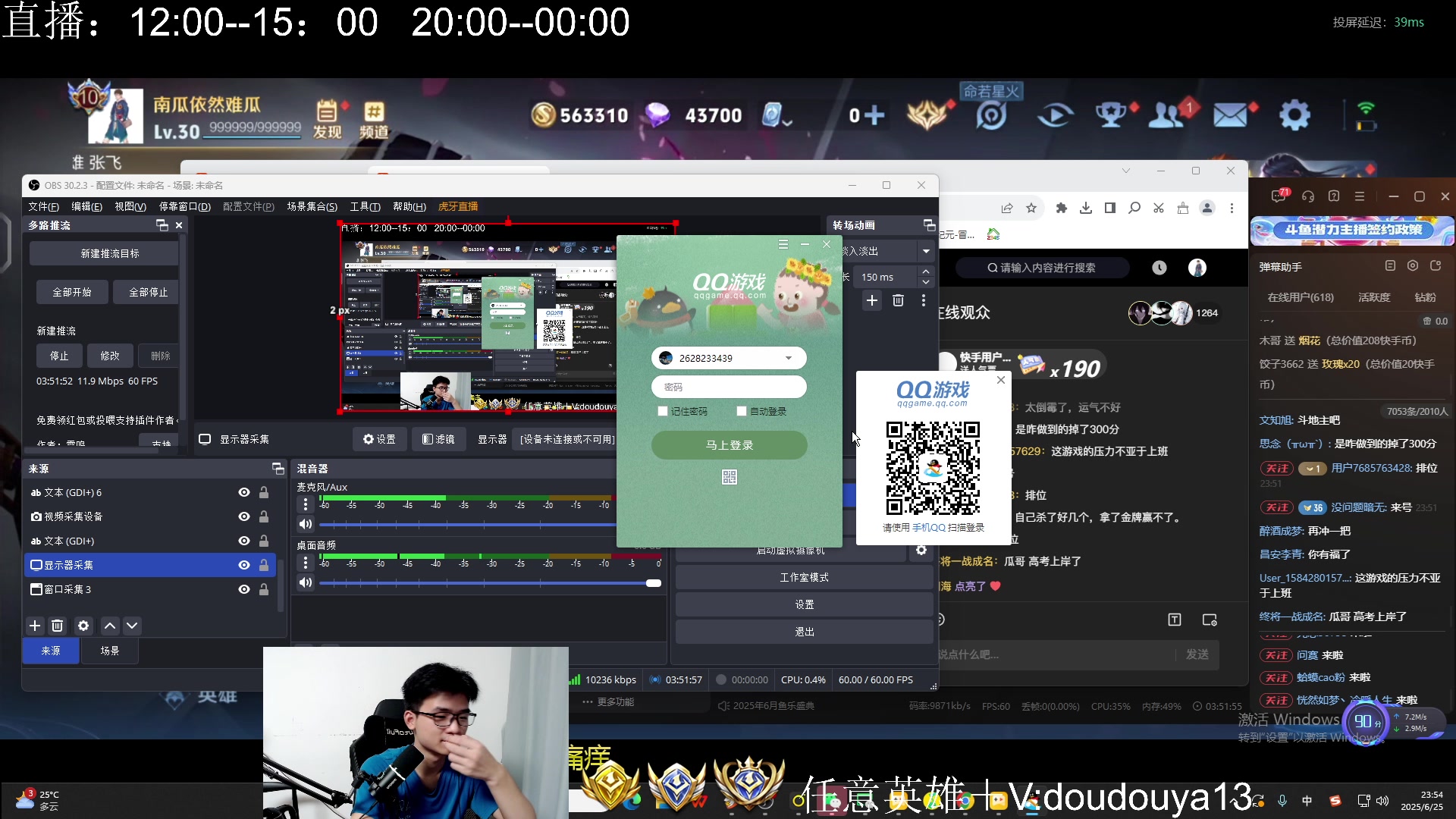Click the 工作室模式 button
The width and height of the screenshot is (1456, 819).
804,577
